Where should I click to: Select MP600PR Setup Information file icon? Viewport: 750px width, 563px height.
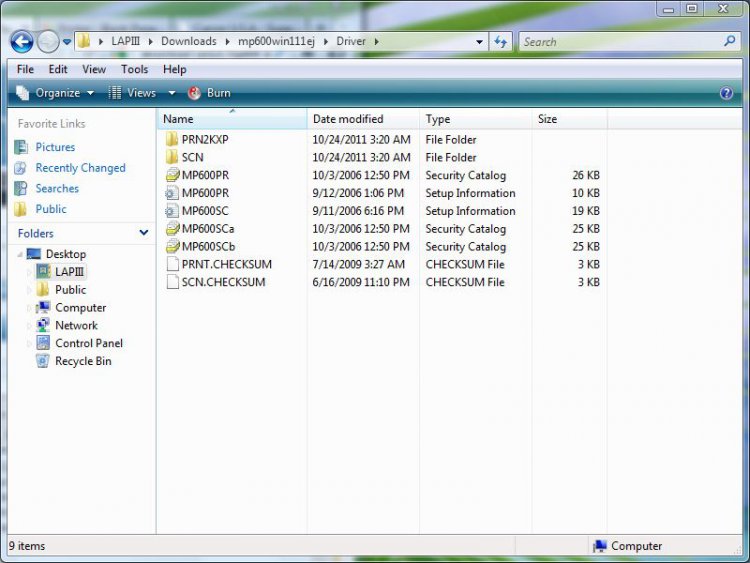click(172, 193)
